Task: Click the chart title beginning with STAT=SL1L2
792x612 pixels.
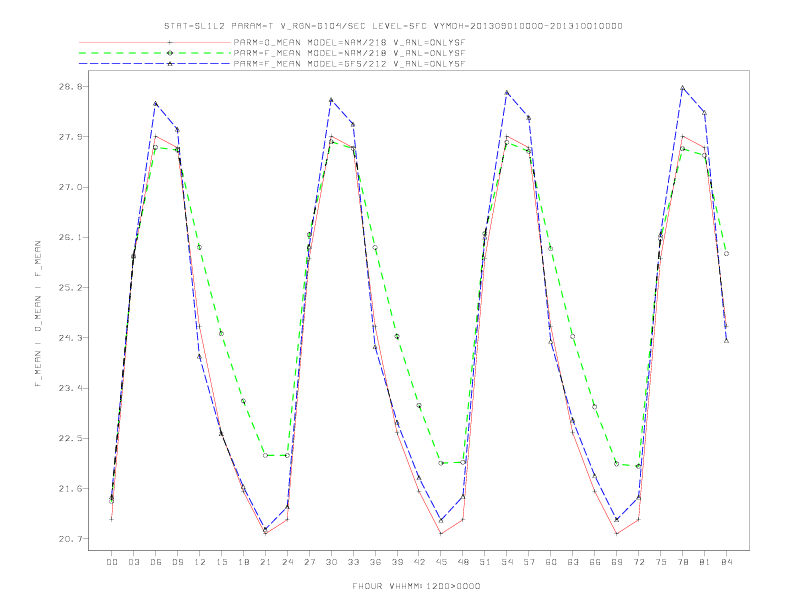Action: tap(393, 26)
